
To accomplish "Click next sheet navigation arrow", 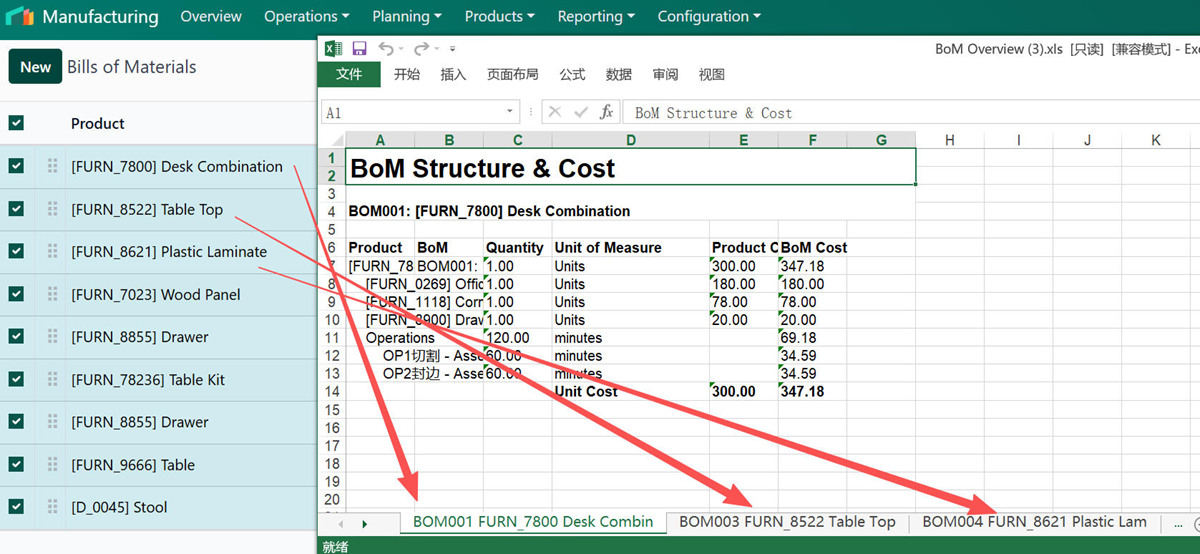I will pos(364,523).
